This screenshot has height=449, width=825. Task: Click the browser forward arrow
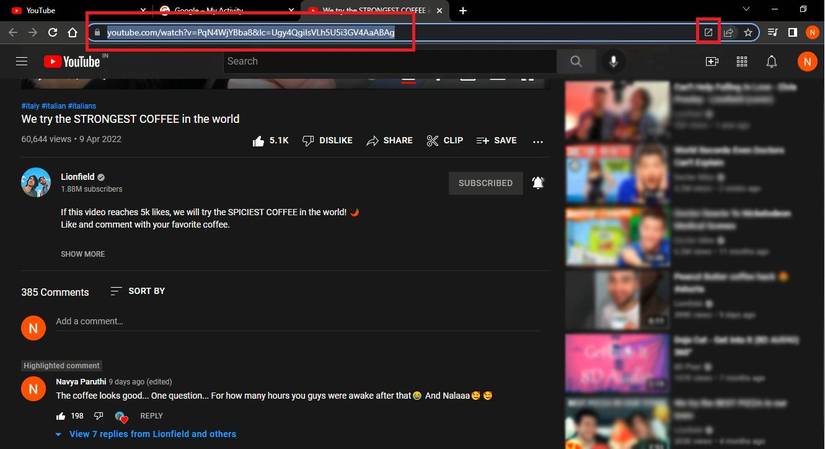33,33
